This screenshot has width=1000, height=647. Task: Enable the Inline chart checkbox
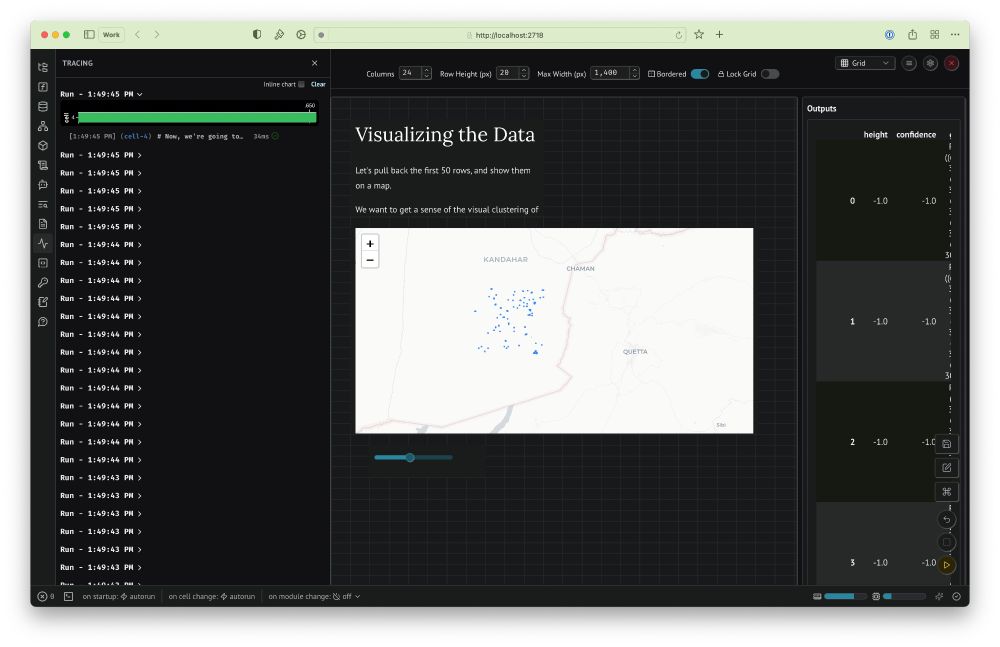(x=301, y=84)
